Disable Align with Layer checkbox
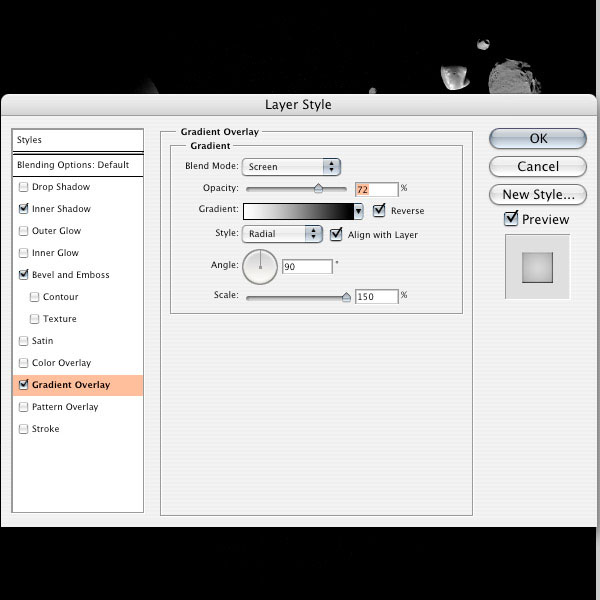The height and width of the screenshot is (600, 600). (x=336, y=234)
